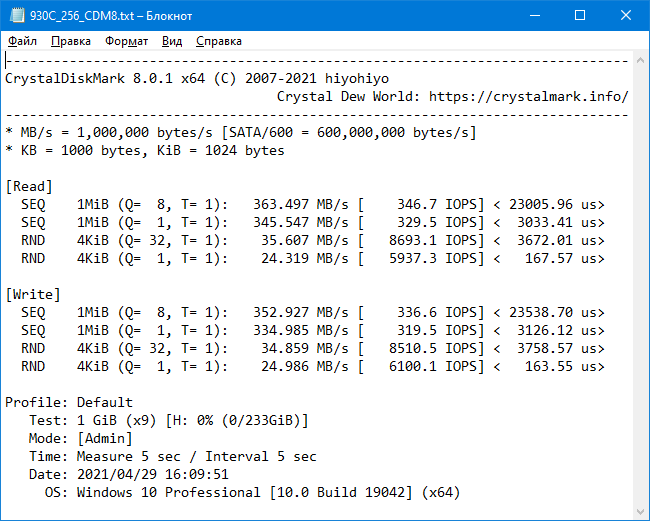Click the [Read] section header
Viewport: 650px width, 521px height.
pyautogui.click(x=29, y=187)
